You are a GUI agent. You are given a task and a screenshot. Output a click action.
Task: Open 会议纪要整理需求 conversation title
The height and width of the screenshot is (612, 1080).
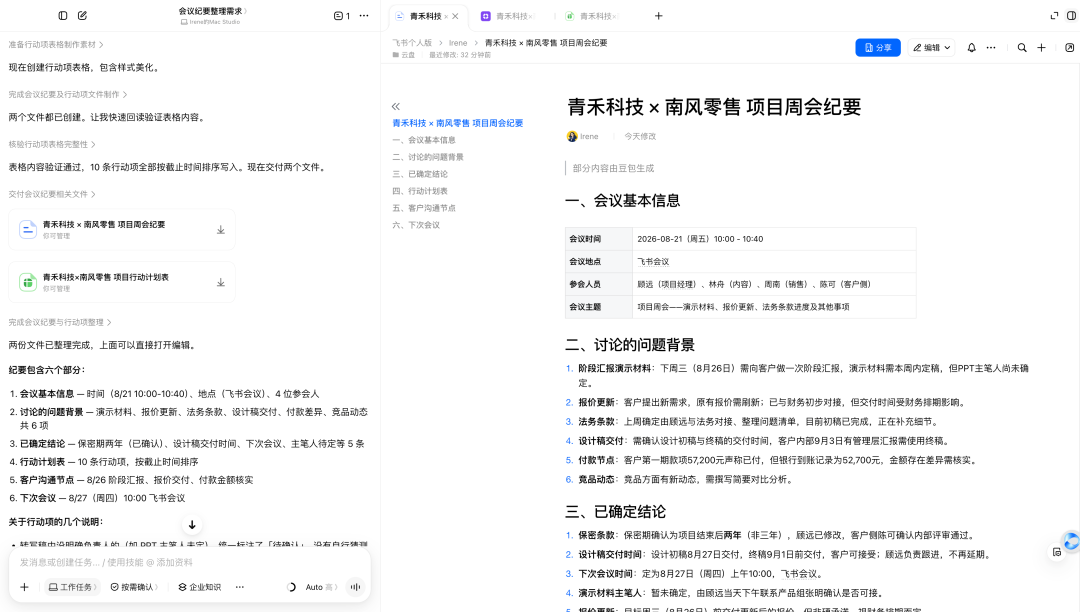point(212,10)
